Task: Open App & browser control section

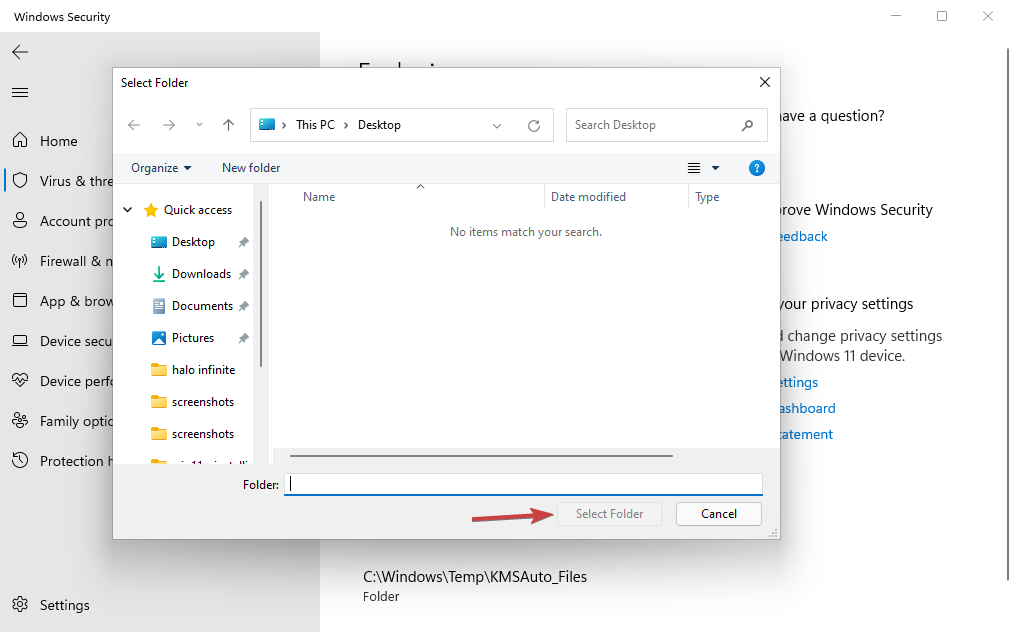Action: click(x=61, y=301)
